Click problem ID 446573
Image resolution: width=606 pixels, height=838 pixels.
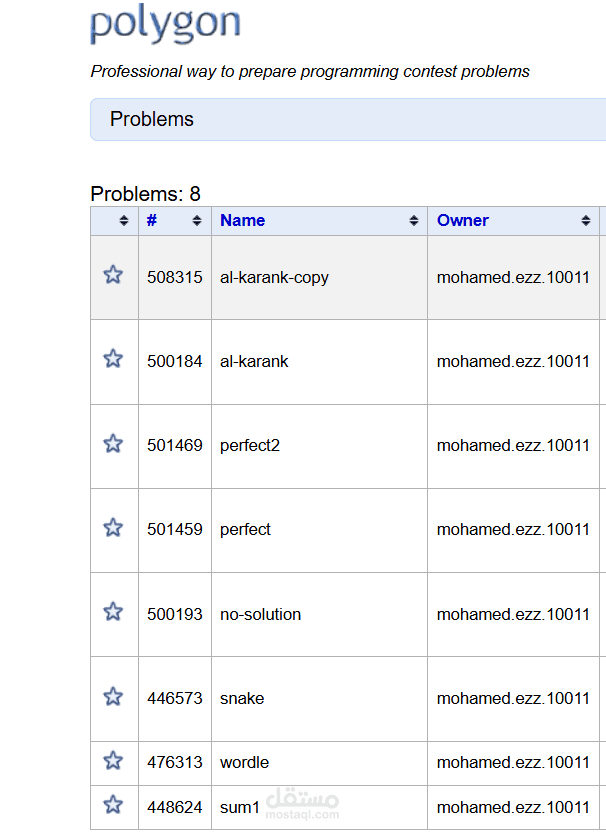(176, 698)
